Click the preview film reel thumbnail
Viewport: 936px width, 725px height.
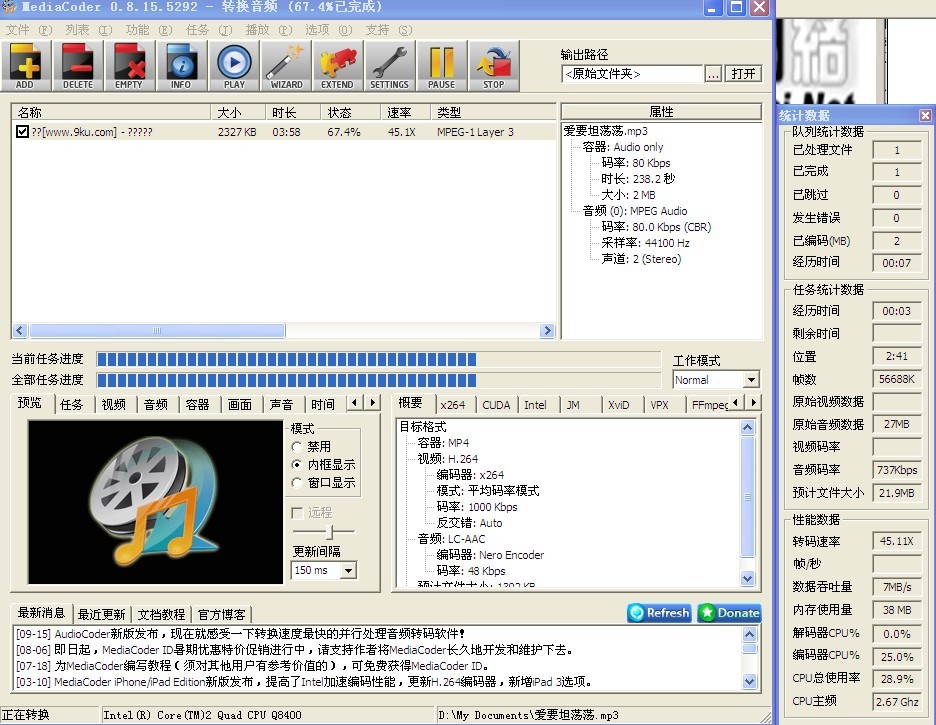(x=155, y=502)
